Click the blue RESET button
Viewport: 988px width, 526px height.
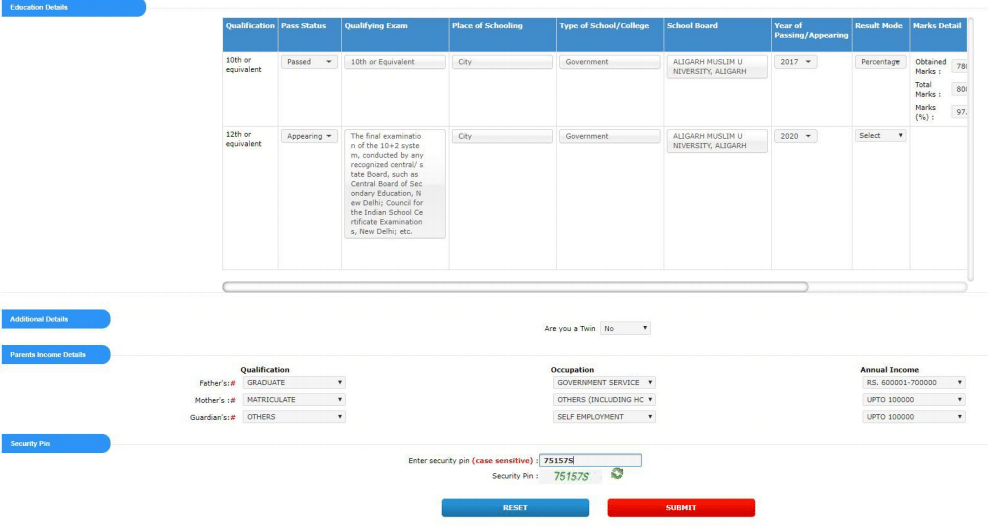click(x=515, y=508)
